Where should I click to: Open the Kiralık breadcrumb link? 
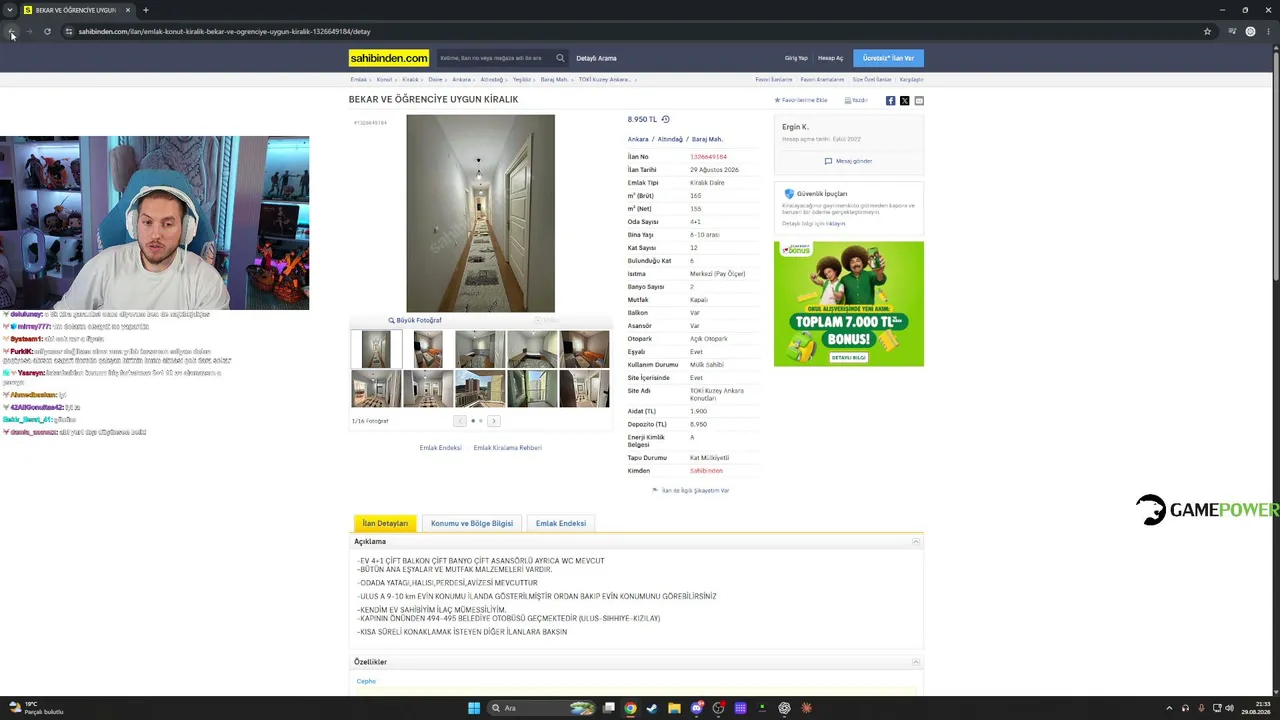(410, 79)
